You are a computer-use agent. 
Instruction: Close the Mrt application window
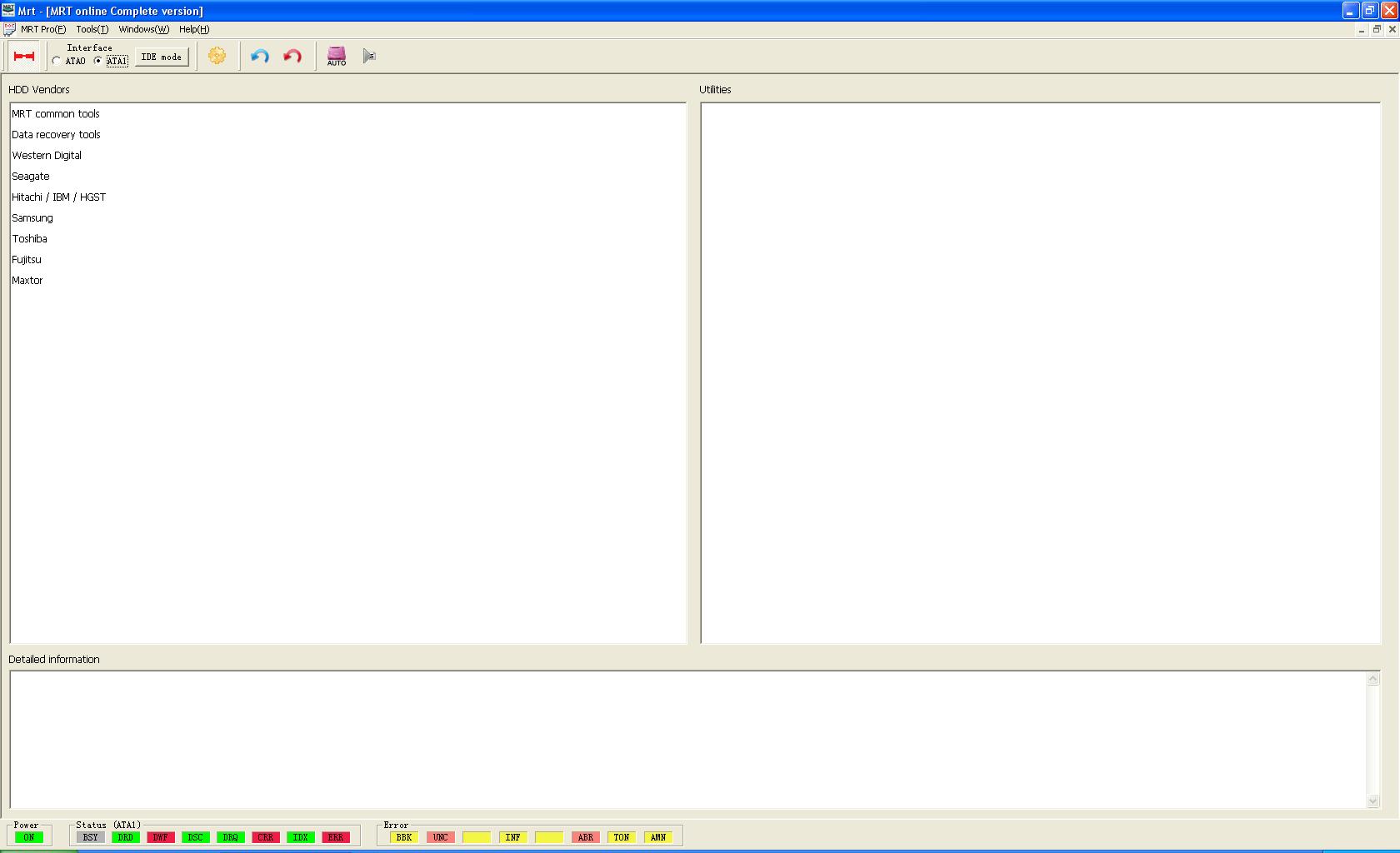point(1389,11)
